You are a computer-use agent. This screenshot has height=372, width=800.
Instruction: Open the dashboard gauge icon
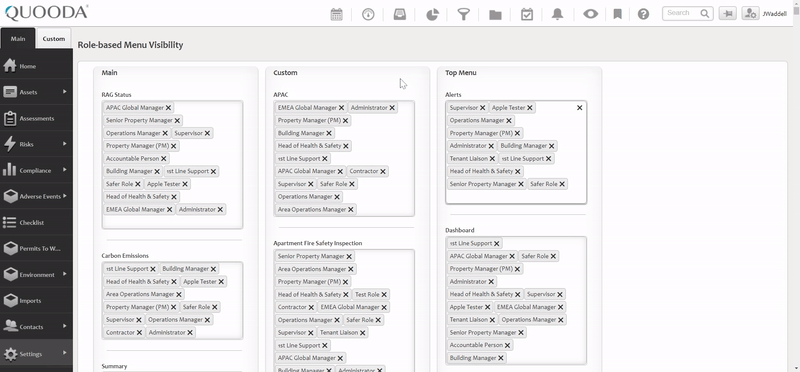tap(368, 14)
